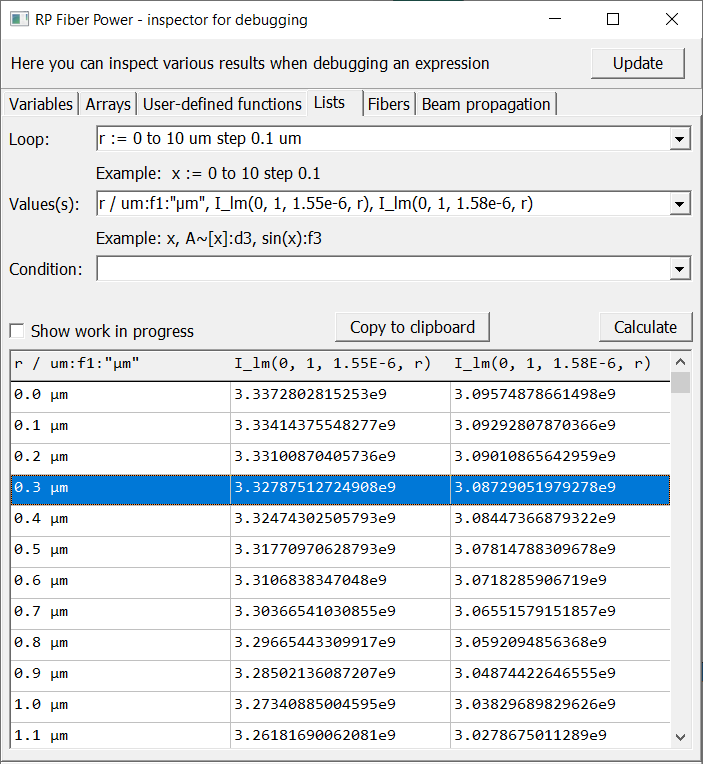Click the scroll down arrow of results
This screenshot has height=764, width=703.
681,737
